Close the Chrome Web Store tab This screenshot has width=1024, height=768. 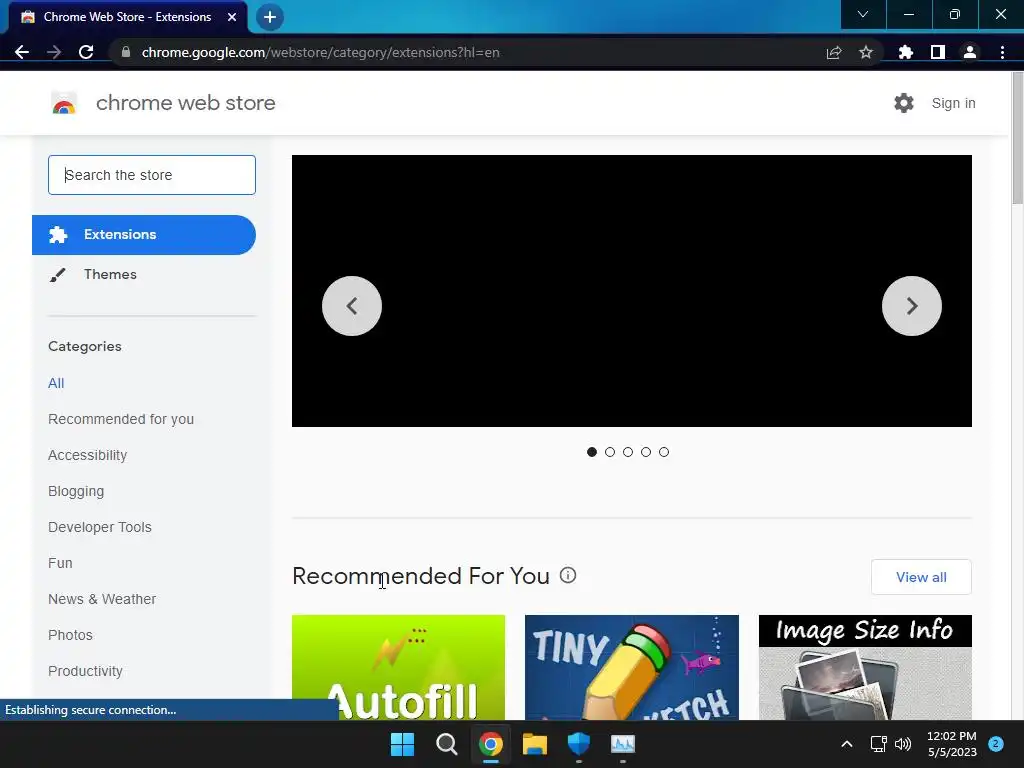point(232,17)
